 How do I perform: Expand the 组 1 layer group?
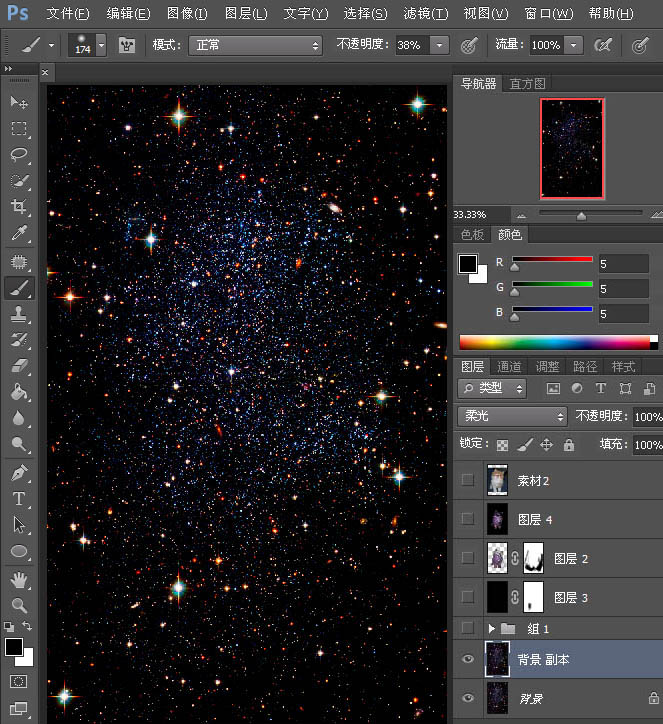click(491, 628)
